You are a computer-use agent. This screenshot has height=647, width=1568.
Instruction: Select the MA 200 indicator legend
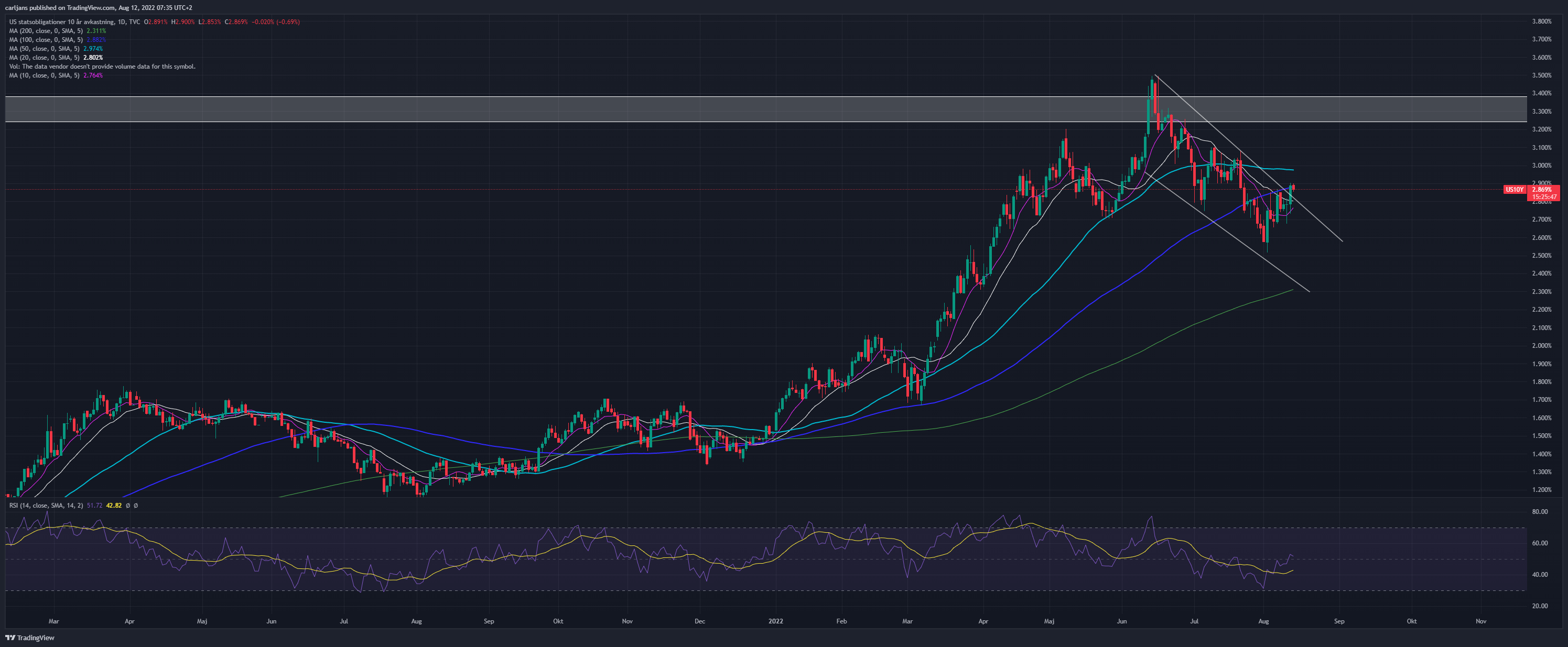tap(57, 30)
